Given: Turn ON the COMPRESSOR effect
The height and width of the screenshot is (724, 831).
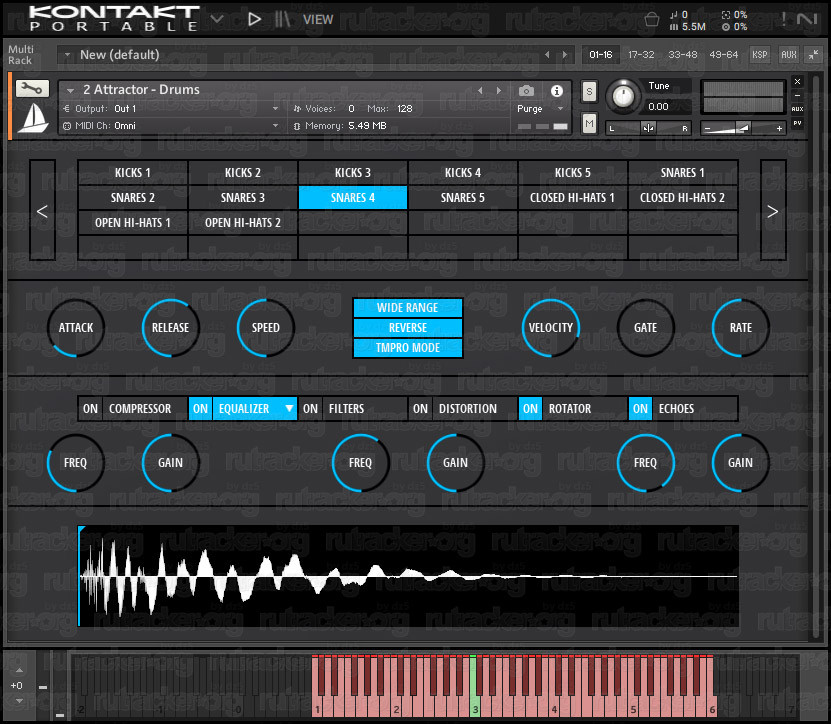Looking at the screenshot, I should click(91, 409).
